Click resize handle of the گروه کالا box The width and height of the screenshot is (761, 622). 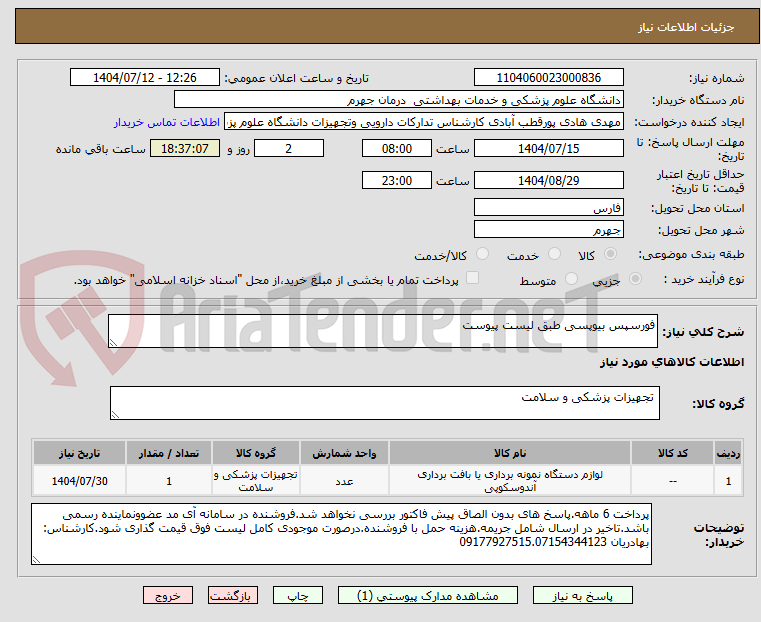click(115, 414)
